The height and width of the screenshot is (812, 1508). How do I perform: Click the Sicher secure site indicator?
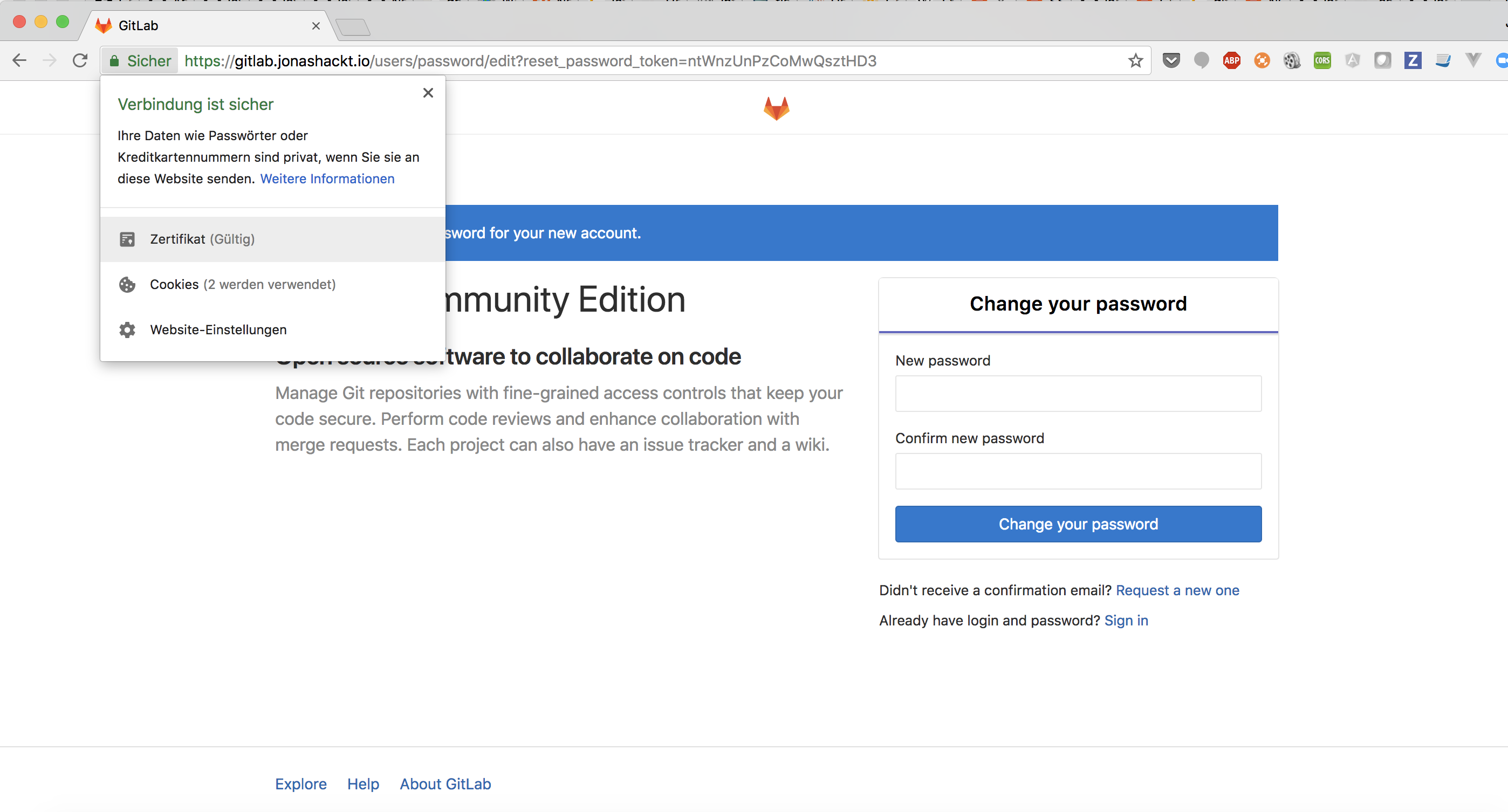click(x=140, y=61)
